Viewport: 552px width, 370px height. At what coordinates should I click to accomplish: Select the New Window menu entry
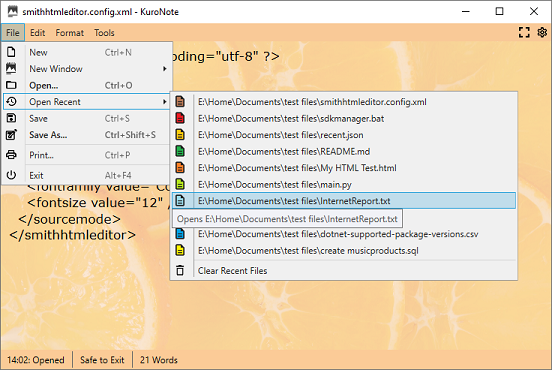pos(87,69)
